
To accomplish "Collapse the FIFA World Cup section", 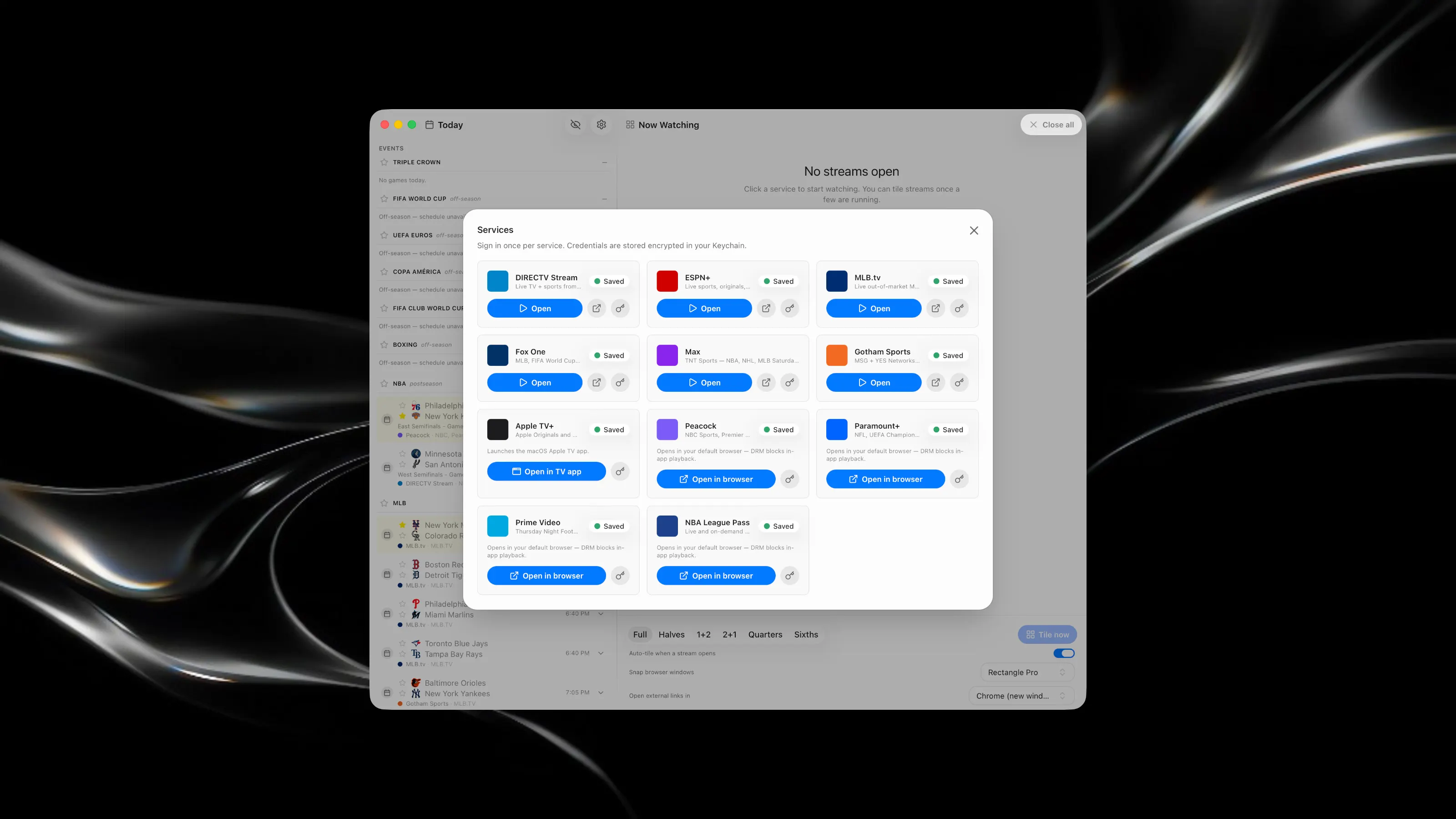I will coord(604,198).
